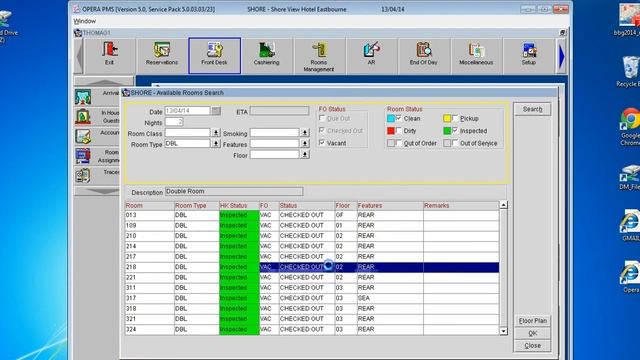
Task: Click the left arrow on main toolbar
Action: click(79, 56)
